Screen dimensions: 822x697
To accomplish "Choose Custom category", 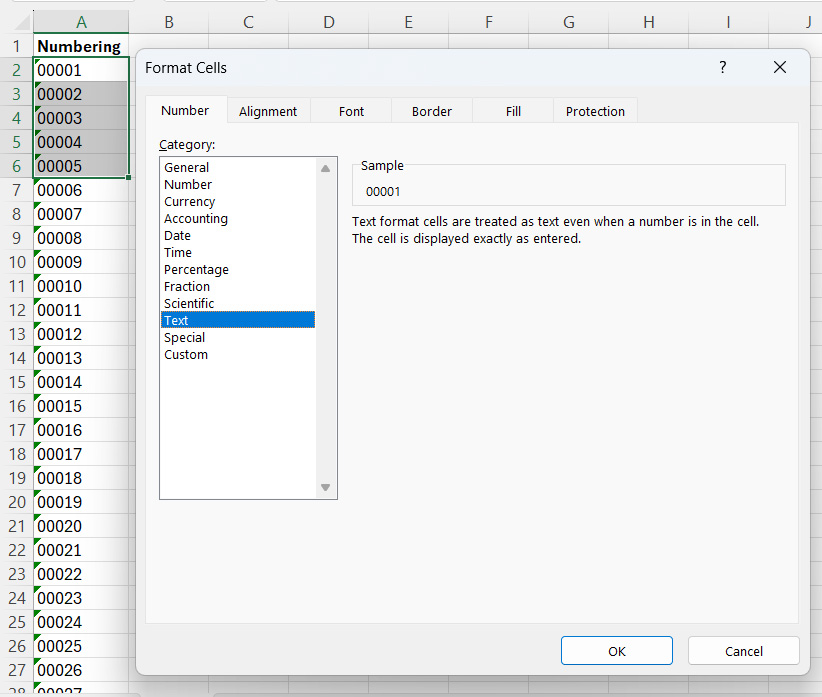I will pyautogui.click(x=238, y=354).
